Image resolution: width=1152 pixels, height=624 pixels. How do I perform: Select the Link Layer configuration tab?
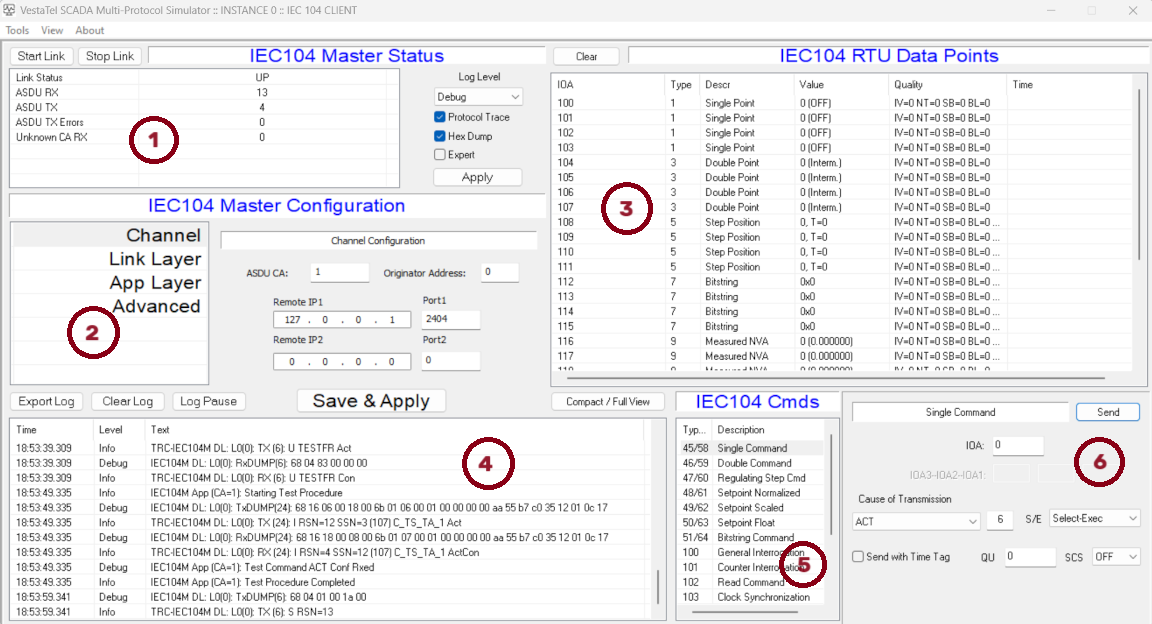click(154, 260)
